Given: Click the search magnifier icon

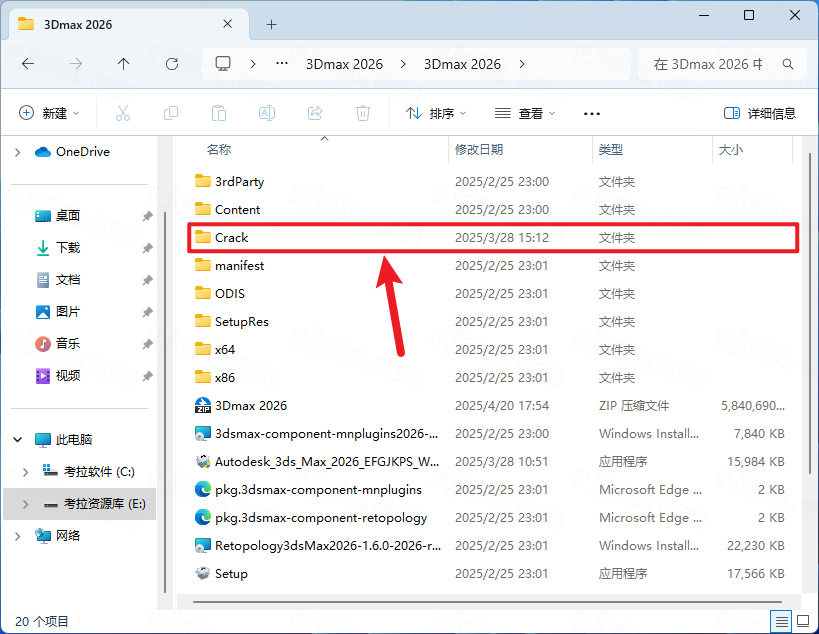Looking at the screenshot, I should pos(788,64).
